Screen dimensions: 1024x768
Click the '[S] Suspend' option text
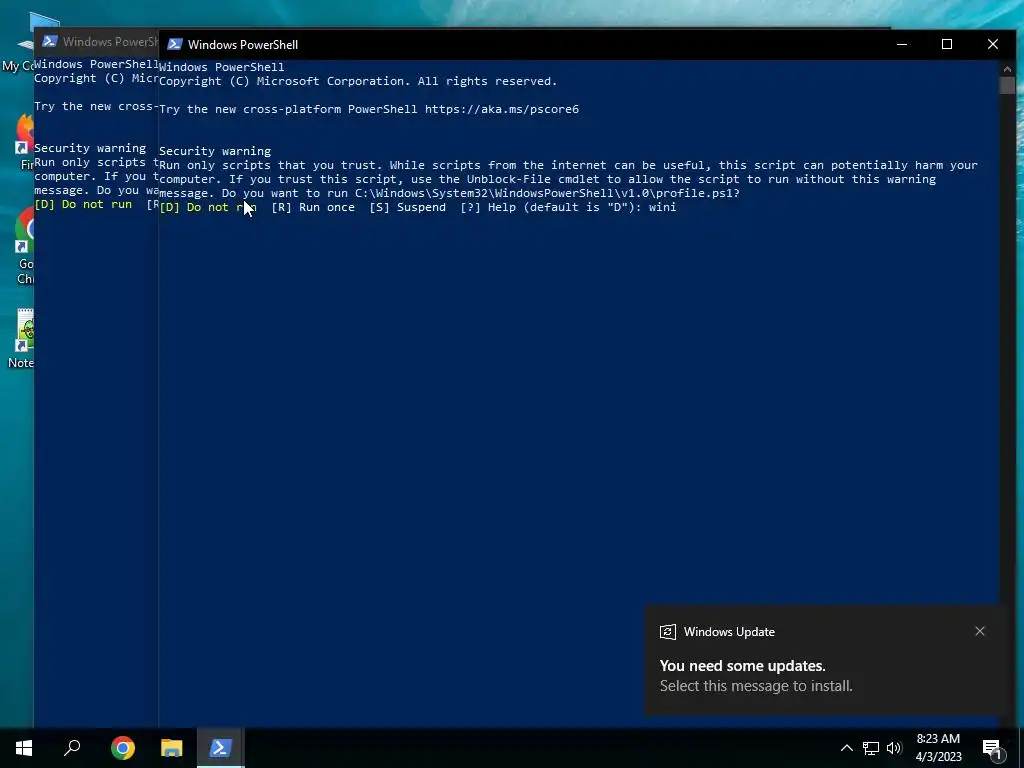(x=408, y=207)
